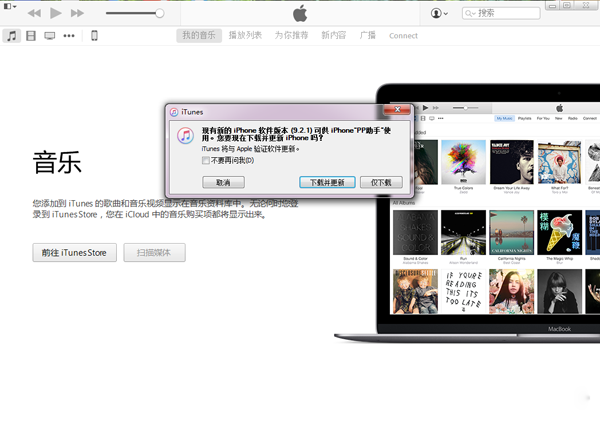Click the Music library note icon
Image resolution: width=600 pixels, height=433 pixels.
click(x=11, y=36)
